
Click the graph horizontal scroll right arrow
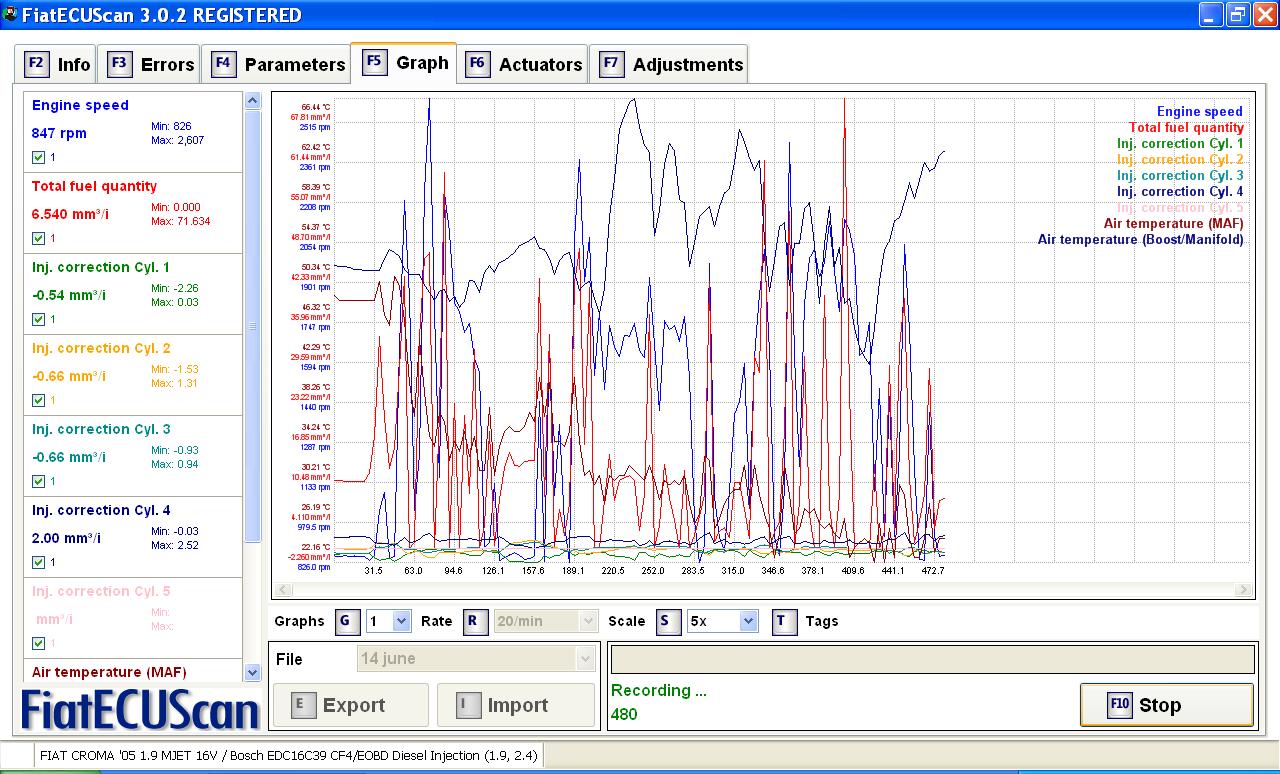(1244, 590)
